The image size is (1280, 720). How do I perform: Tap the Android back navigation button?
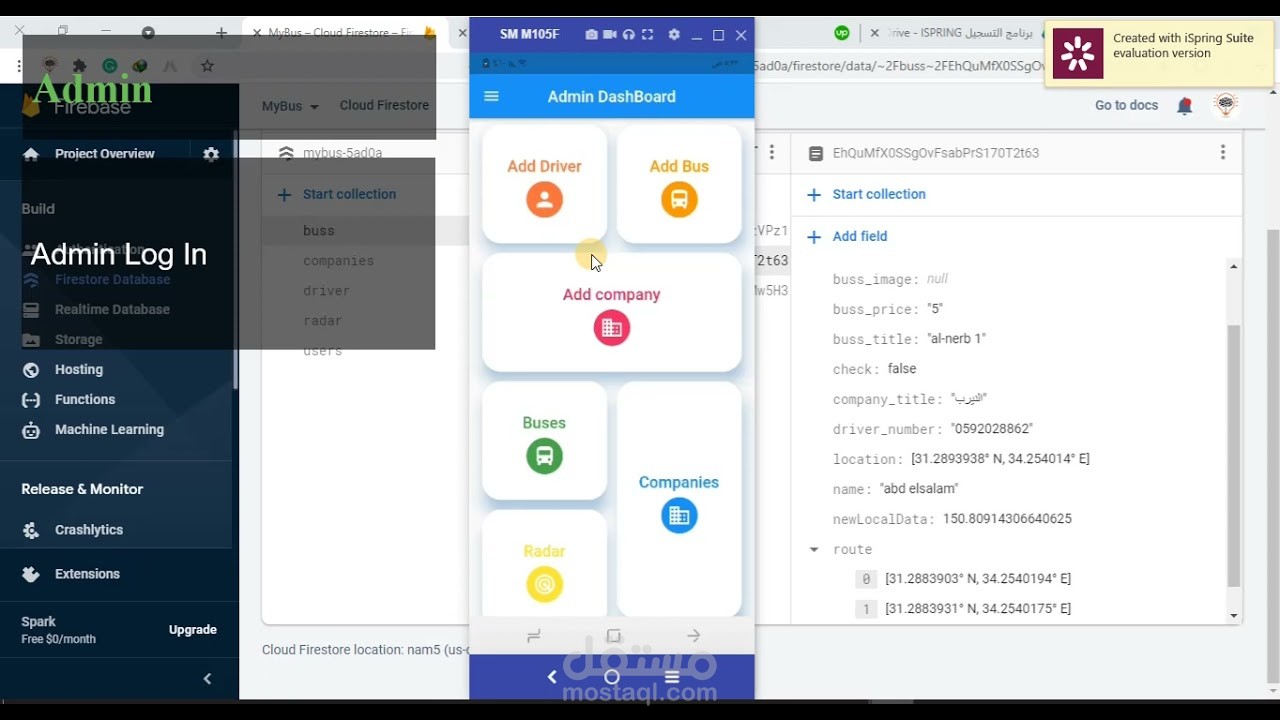click(x=552, y=677)
